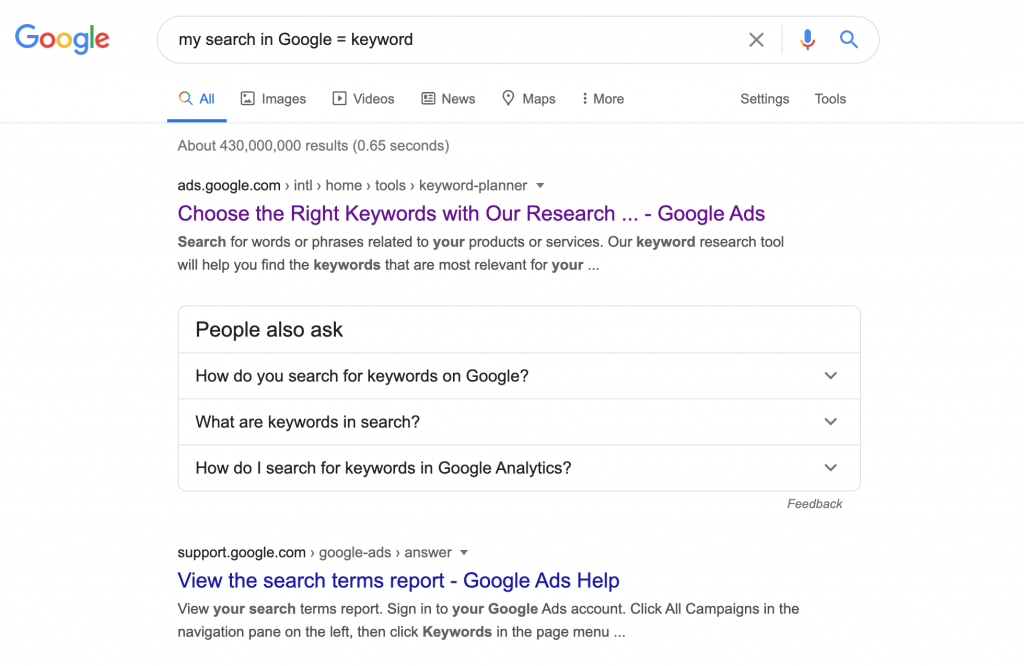Click the three-dot More icon
The image size is (1024, 666).
tap(586, 98)
